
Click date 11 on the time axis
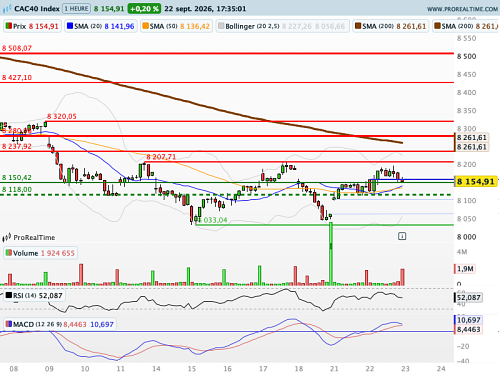pos(121,369)
